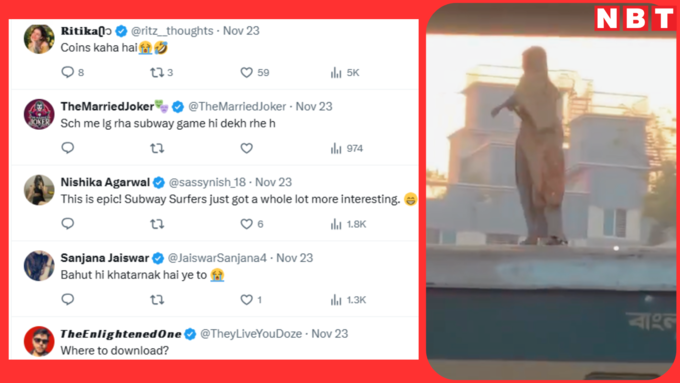View analytics on Ritika's tweet showing 5K
Screen dimensions: 680x383
coord(345,72)
